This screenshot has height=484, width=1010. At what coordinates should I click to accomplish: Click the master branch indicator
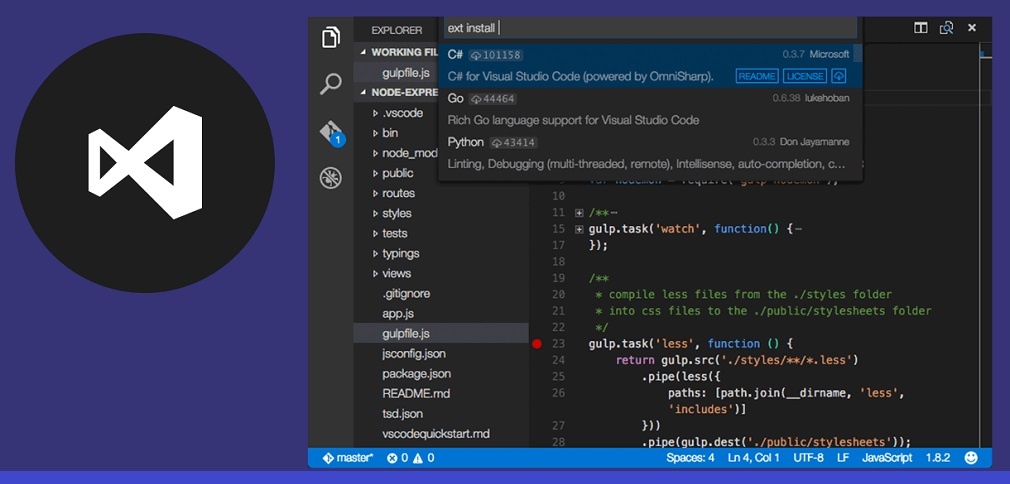click(x=348, y=458)
